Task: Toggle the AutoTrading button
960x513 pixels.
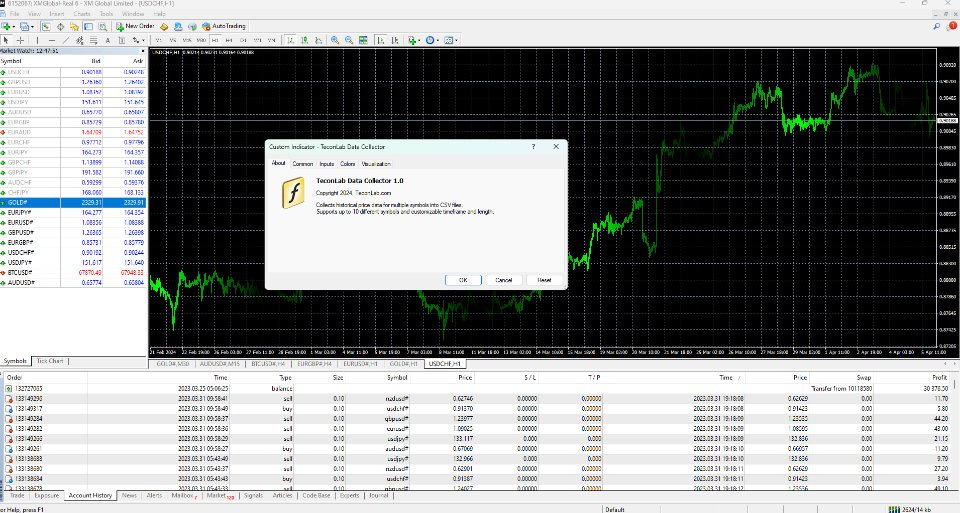Action: pos(223,26)
